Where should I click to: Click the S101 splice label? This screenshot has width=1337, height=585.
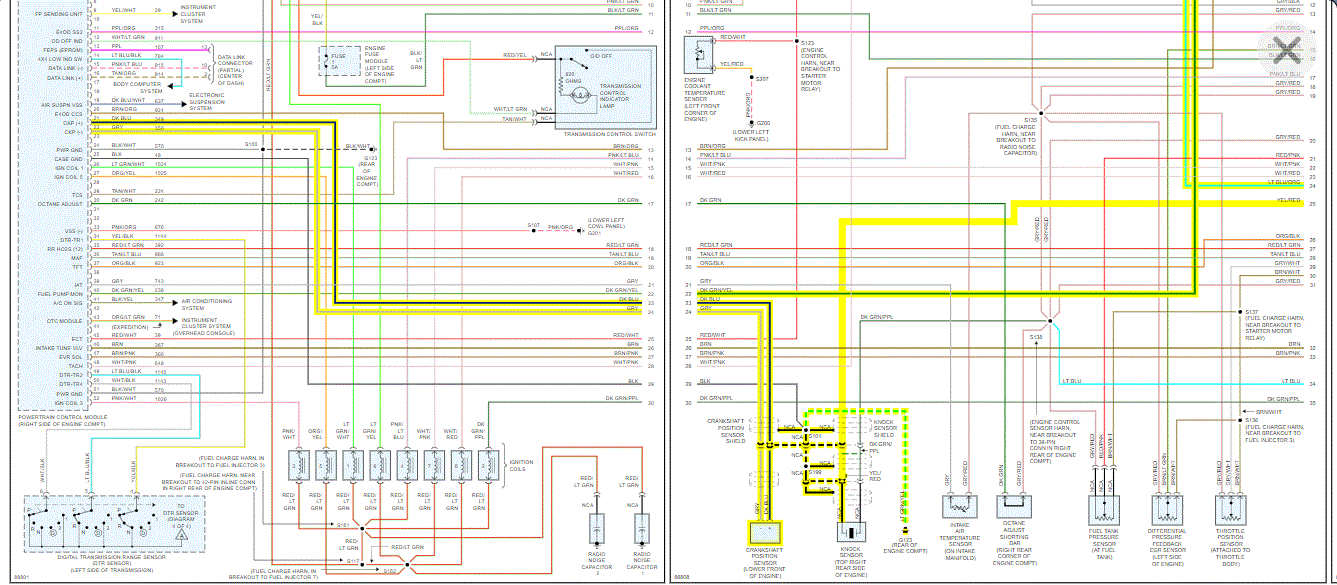(815, 436)
